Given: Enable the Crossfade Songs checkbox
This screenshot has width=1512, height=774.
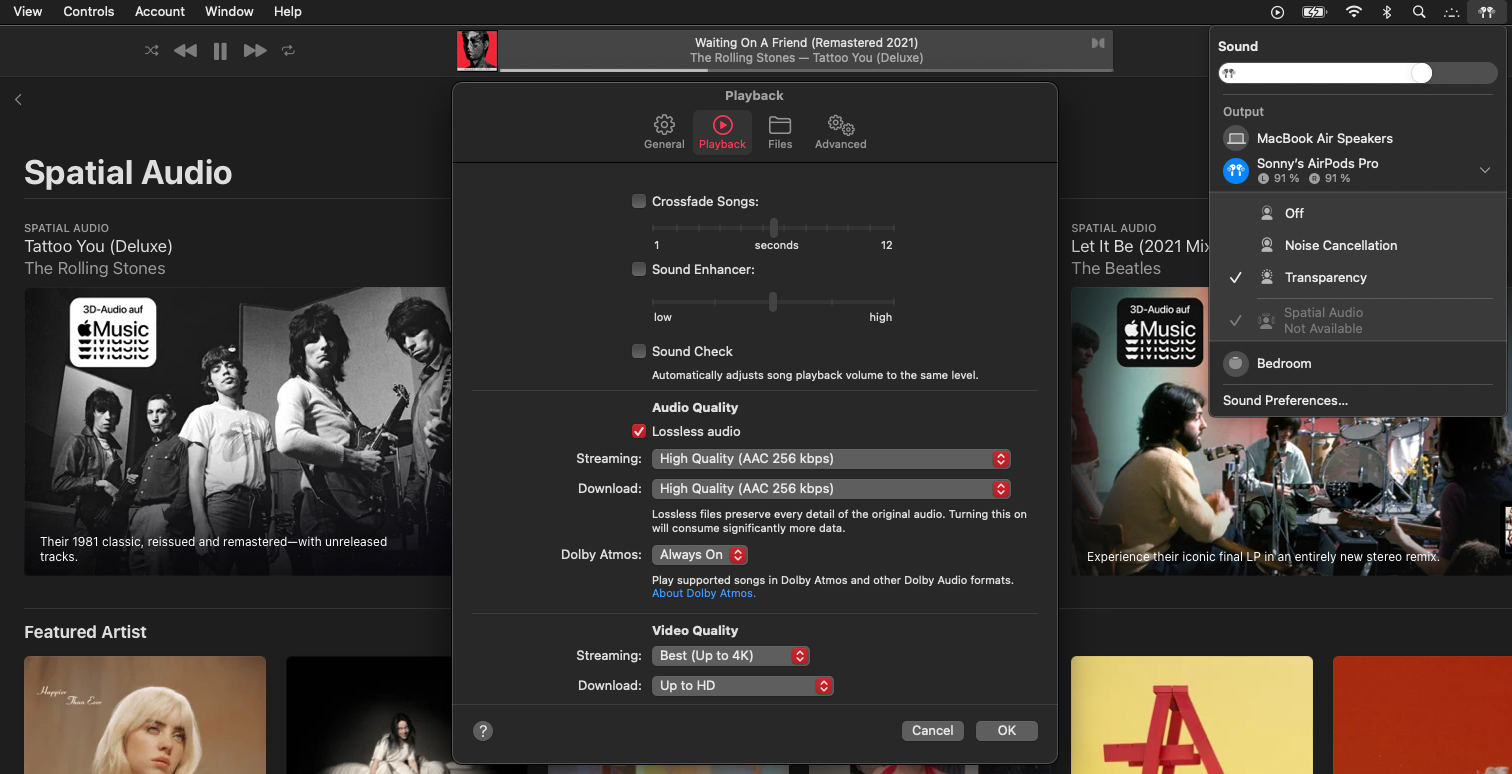Looking at the screenshot, I should pos(639,201).
